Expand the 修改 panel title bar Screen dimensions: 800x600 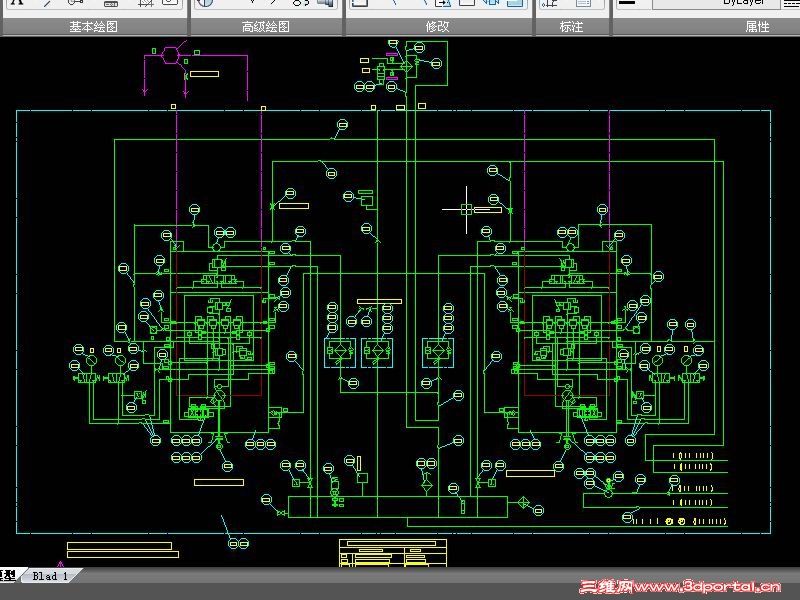(x=438, y=27)
